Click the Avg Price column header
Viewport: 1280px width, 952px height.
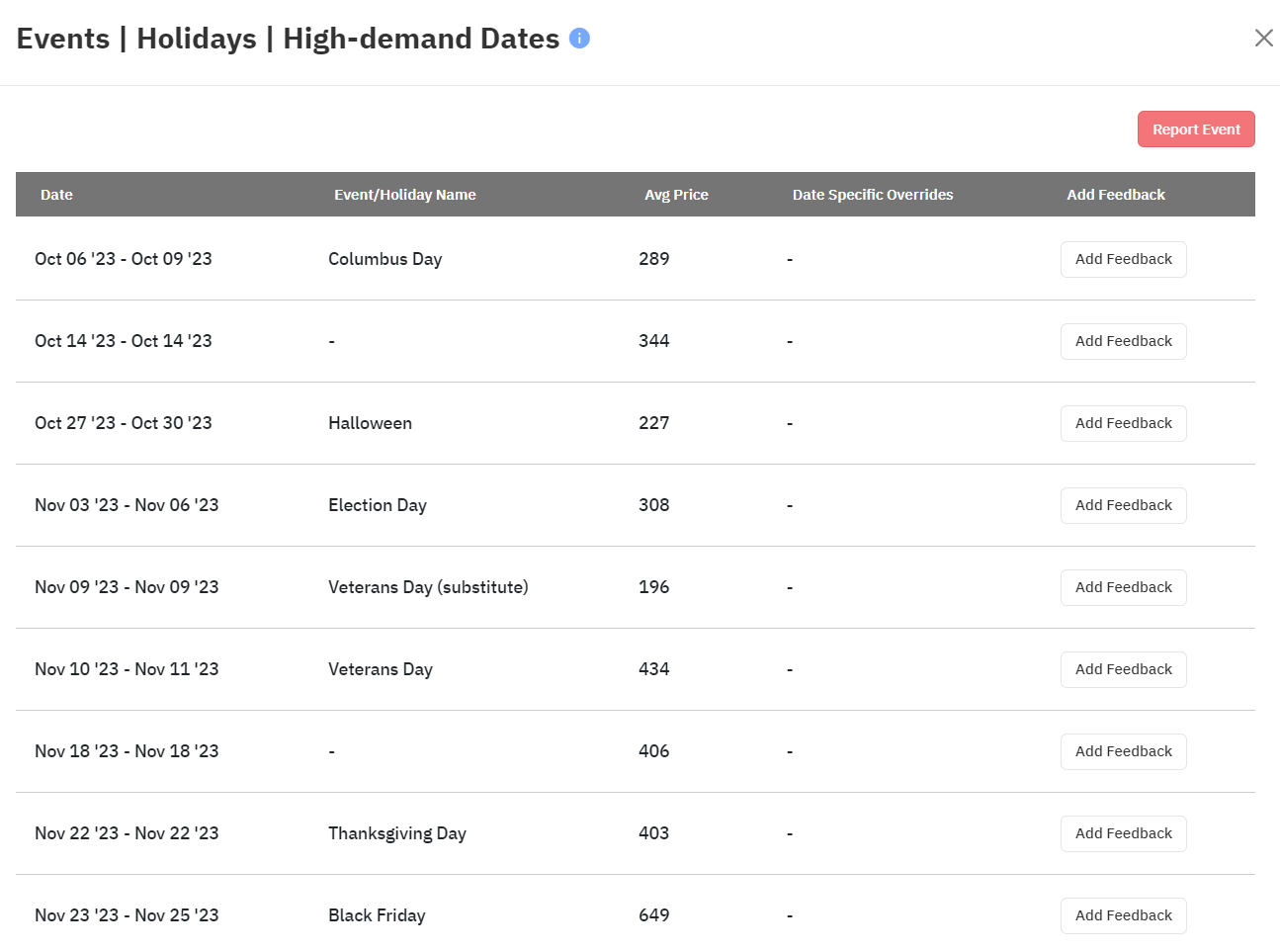point(676,195)
